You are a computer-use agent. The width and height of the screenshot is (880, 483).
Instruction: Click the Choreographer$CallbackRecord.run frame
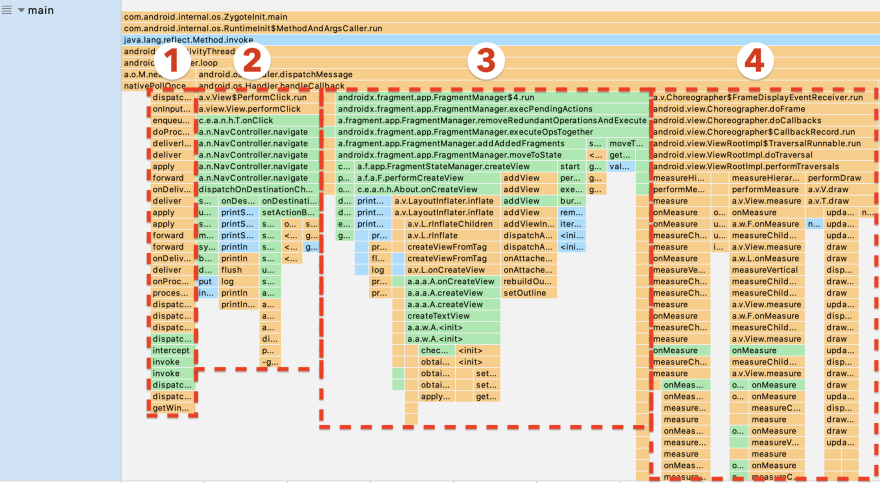pos(763,132)
